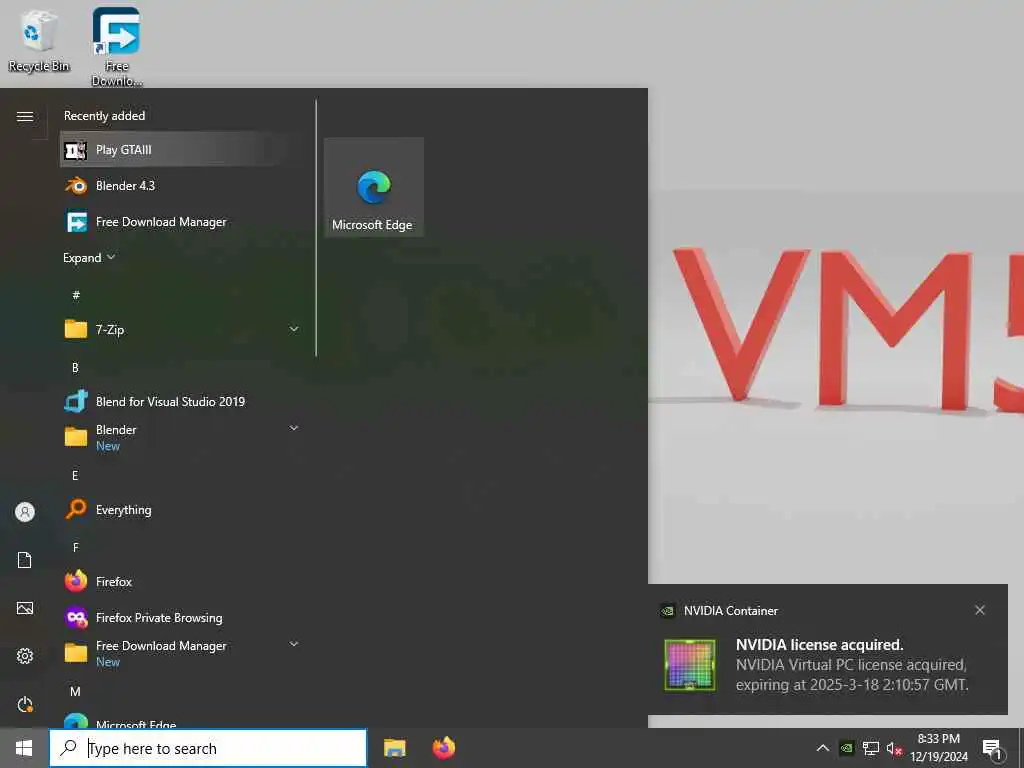Jump to the # letter index header
This screenshot has width=1024, height=768.
[76, 295]
